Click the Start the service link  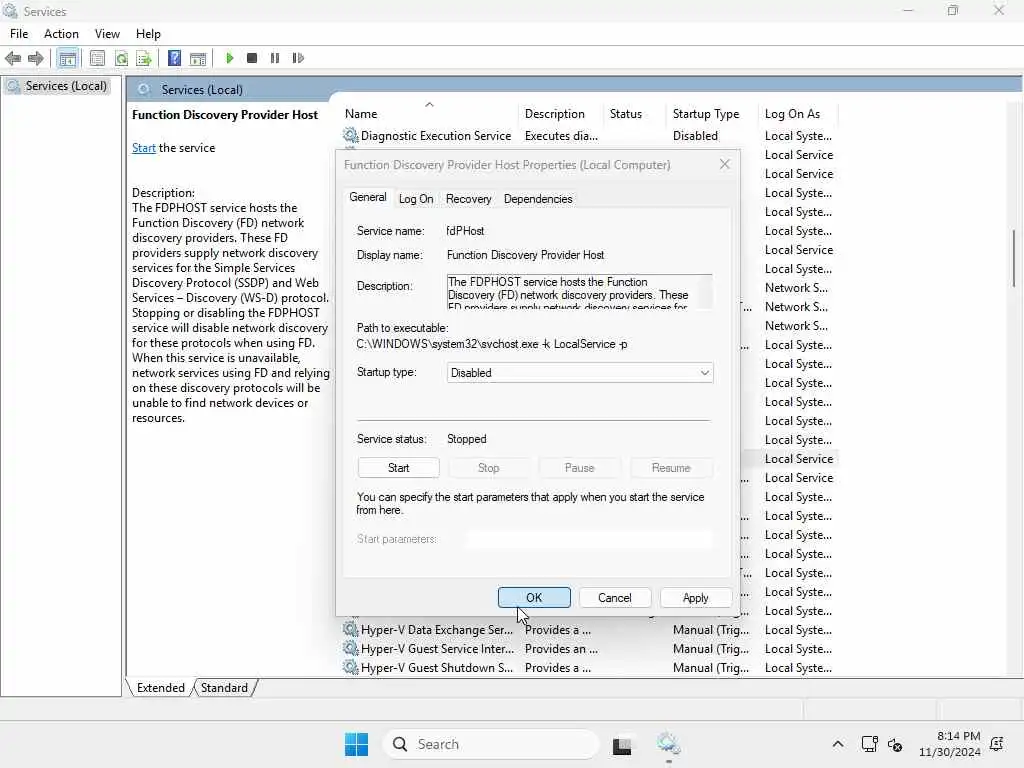(x=144, y=148)
